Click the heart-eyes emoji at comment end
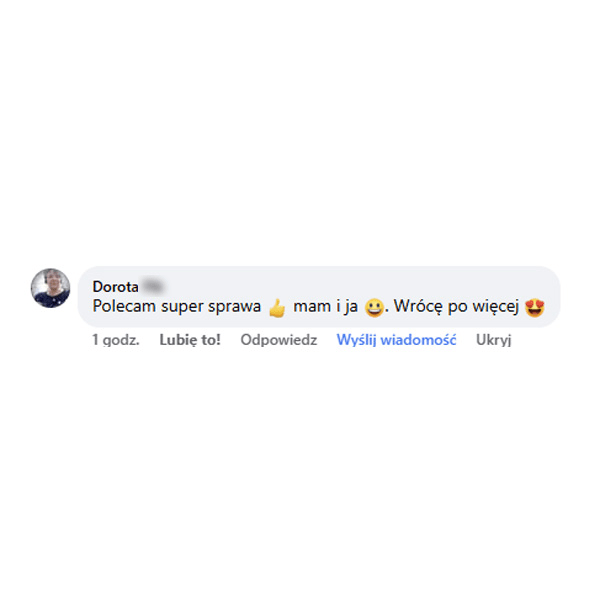 click(x=535, y=308)
